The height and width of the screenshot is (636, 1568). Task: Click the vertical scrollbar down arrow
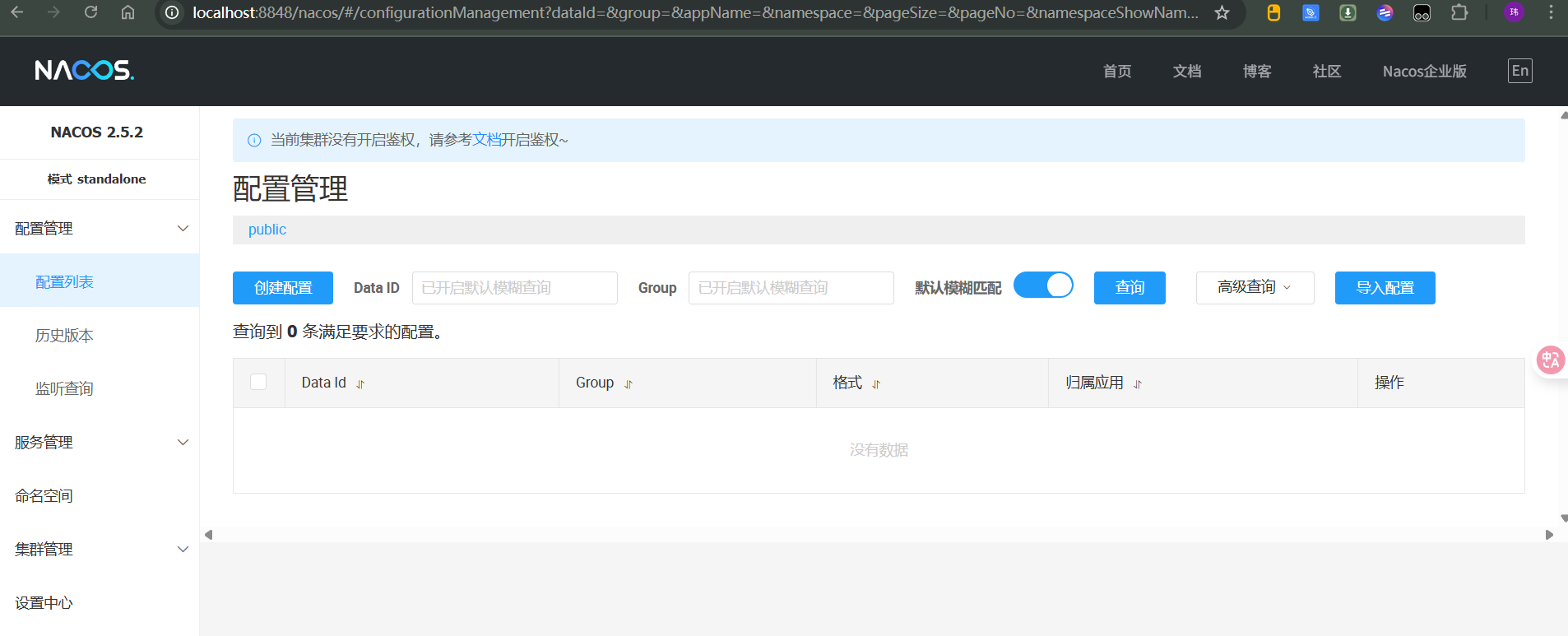coord(1564,518)
